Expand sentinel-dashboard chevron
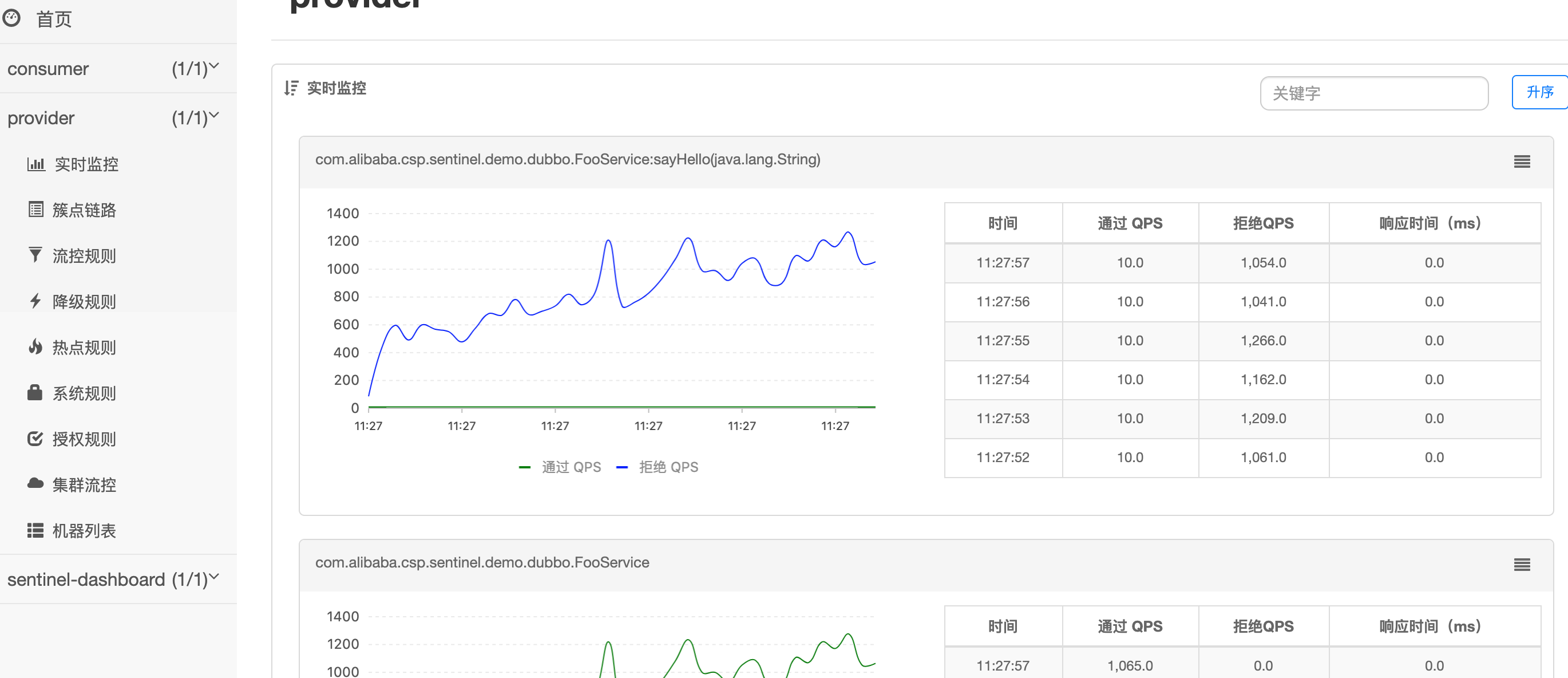 click(x=214, y=576)
